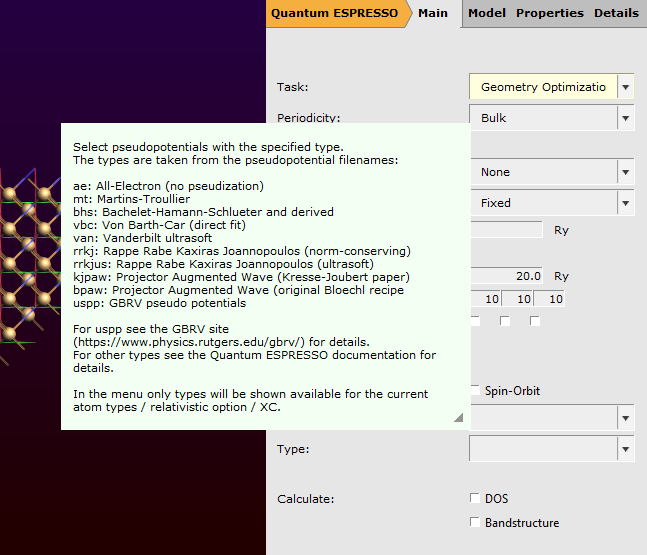The image size is (647, 555).
Task: Switch to the Properties tab
Action: (550, 13)
